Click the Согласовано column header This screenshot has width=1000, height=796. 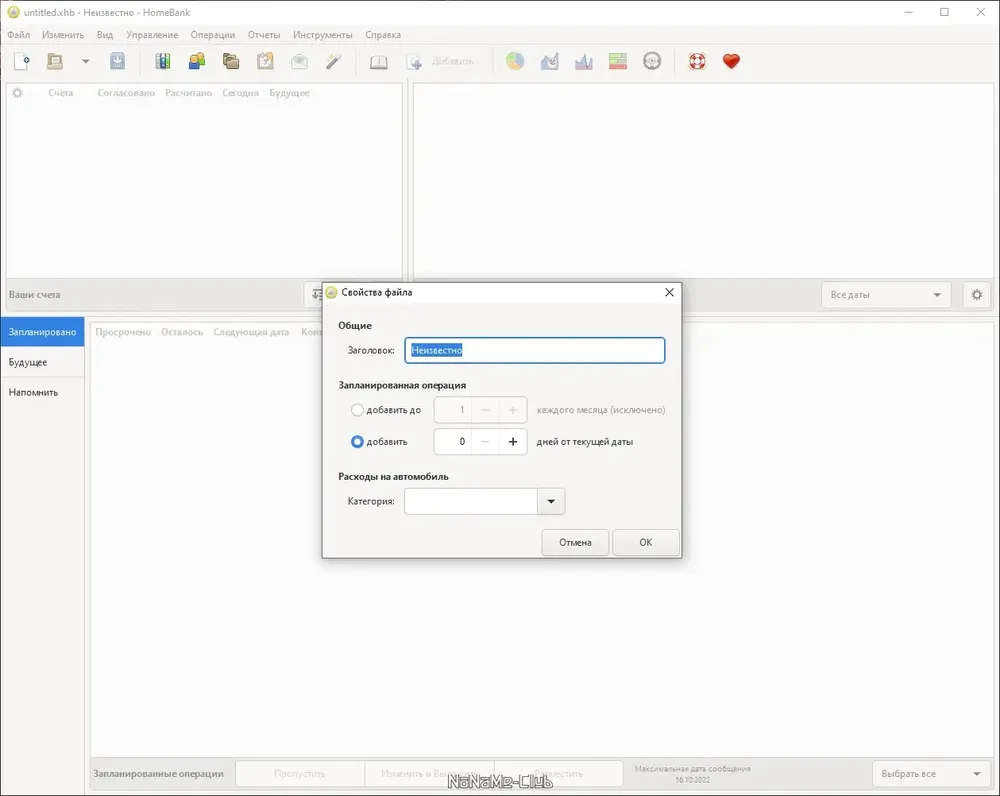(126, 93)
